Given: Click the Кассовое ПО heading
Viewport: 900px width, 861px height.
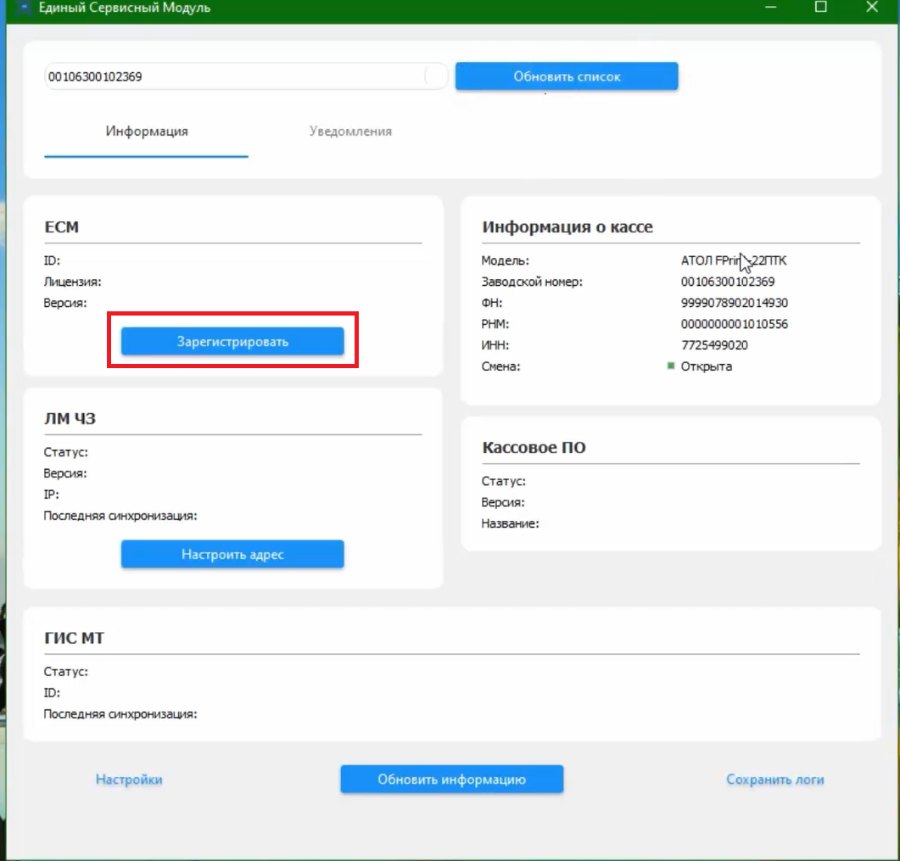Looking at the screenshot, I should coord(534,447).
